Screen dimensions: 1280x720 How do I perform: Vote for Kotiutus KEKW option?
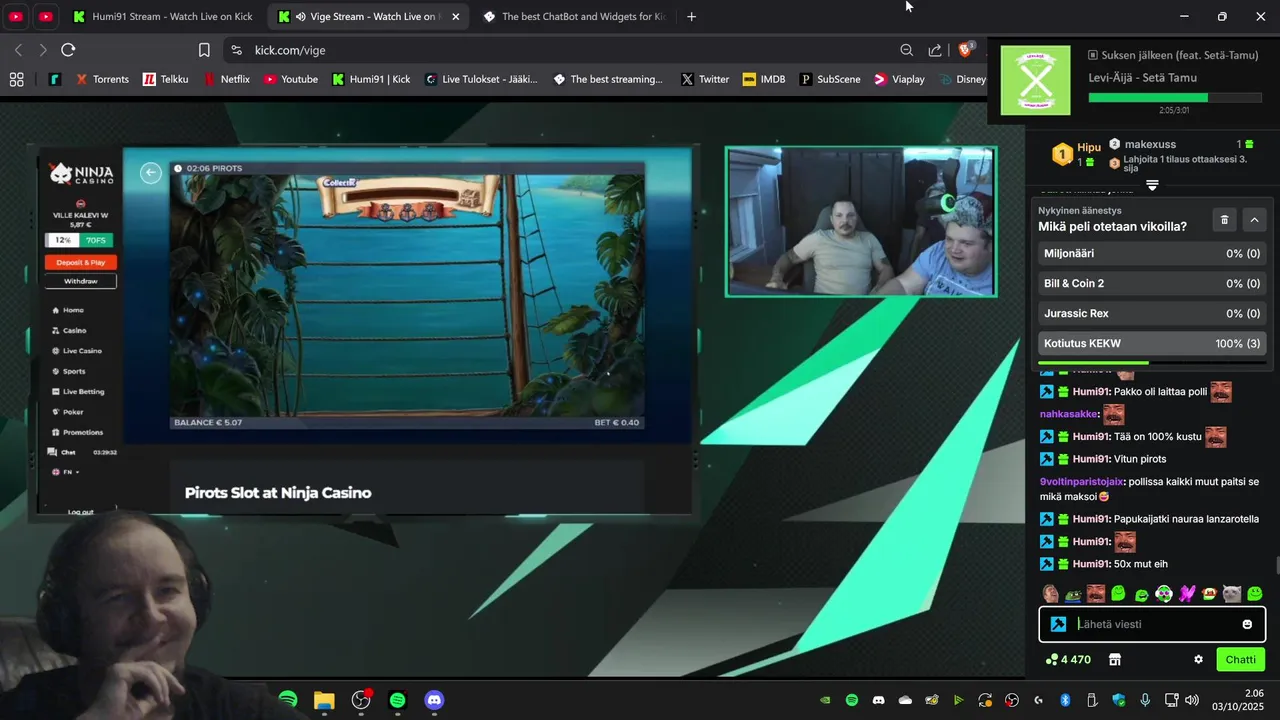(x=1152, y=344)
